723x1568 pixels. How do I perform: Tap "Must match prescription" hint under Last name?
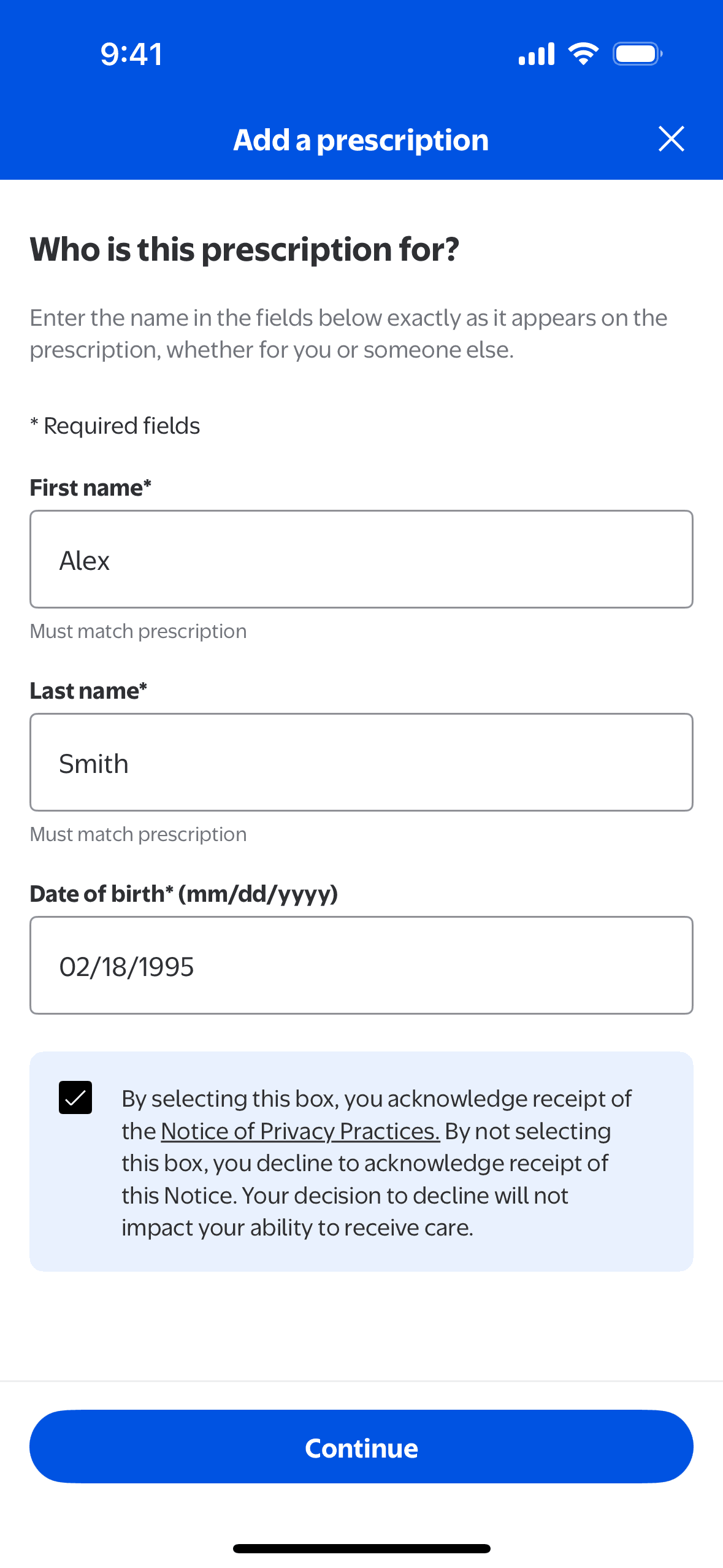(x=138, y=834)
